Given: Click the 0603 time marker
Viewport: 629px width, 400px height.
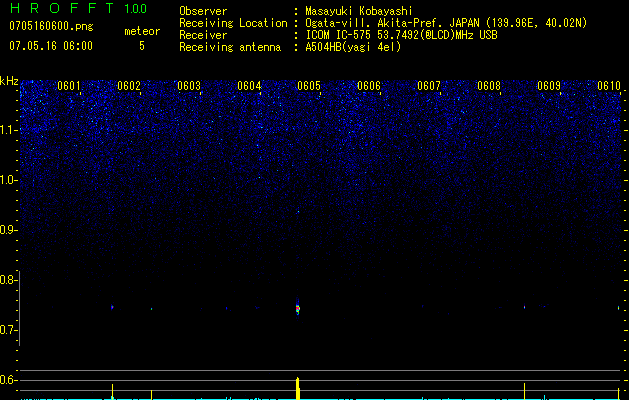Looking at the screenshot, I should [189, 86].
